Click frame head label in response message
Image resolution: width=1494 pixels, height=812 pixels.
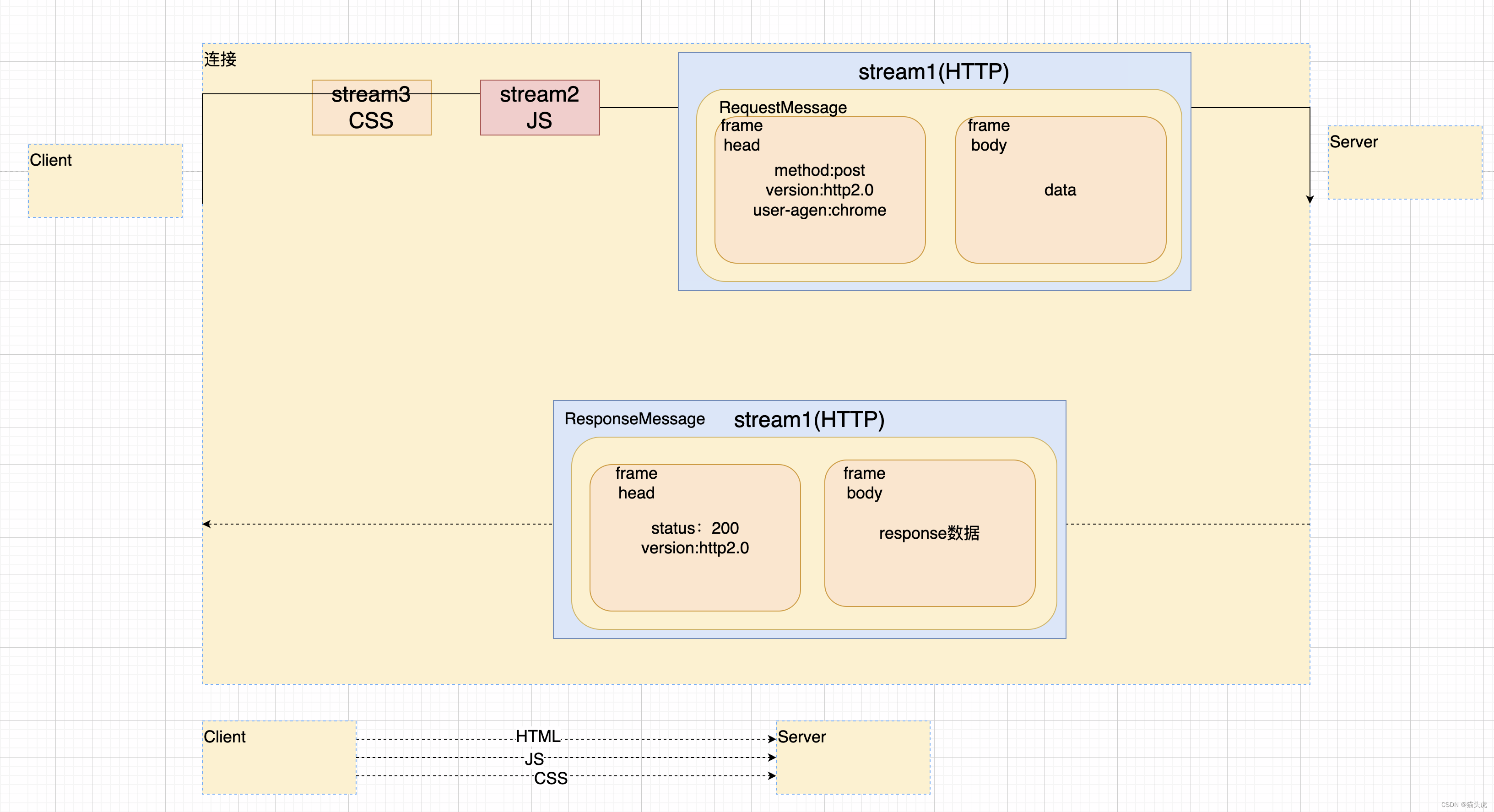[636, 483]
